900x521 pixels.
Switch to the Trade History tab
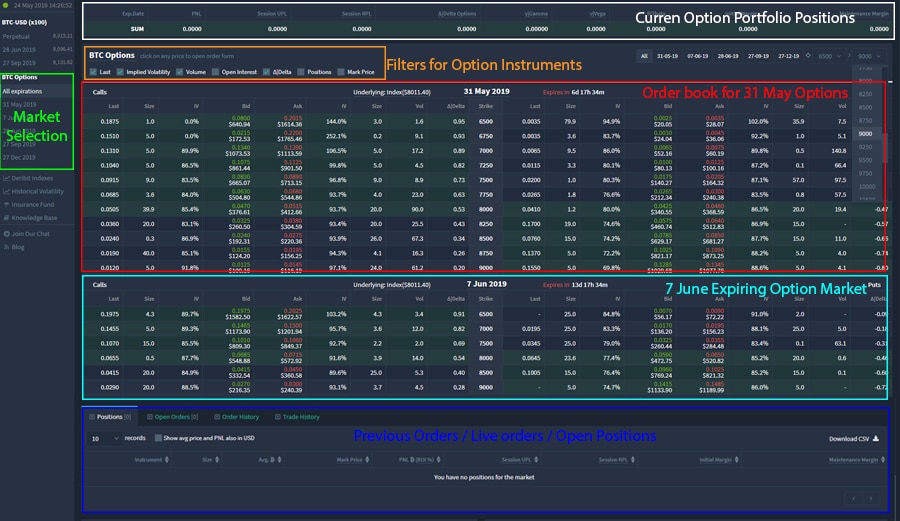(297, 417)
